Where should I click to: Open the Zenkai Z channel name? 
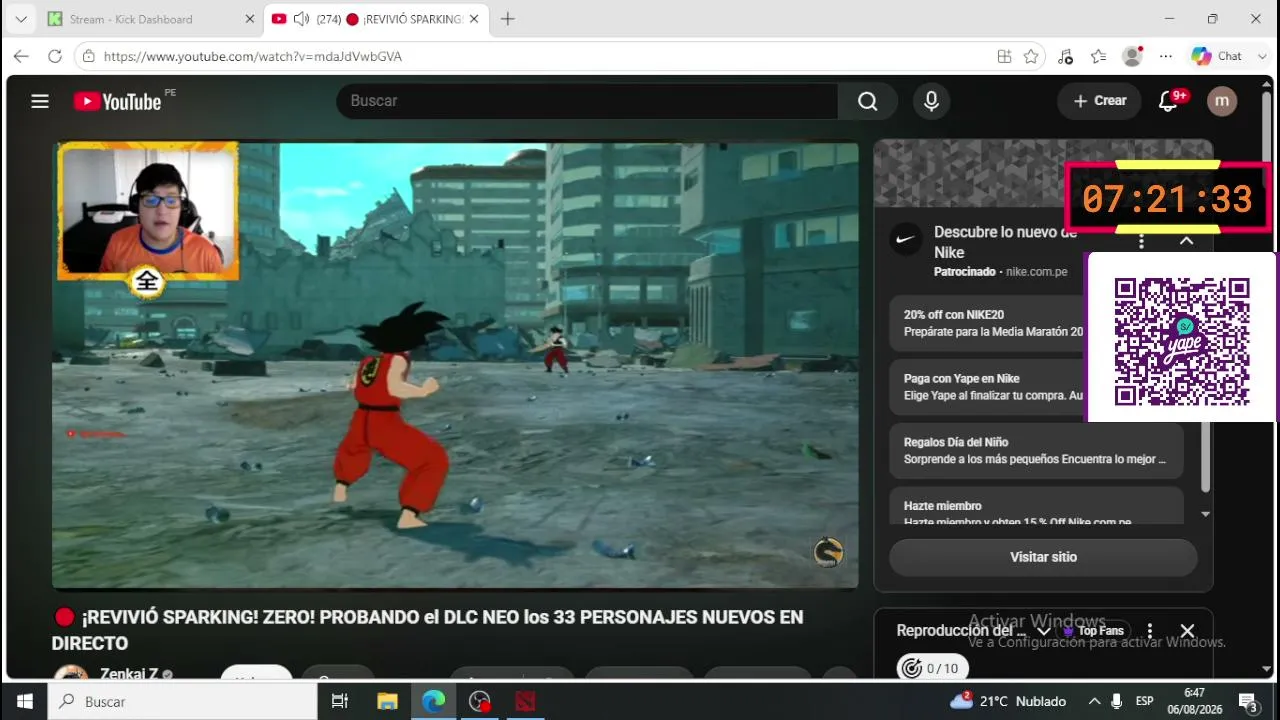point(129,674)
